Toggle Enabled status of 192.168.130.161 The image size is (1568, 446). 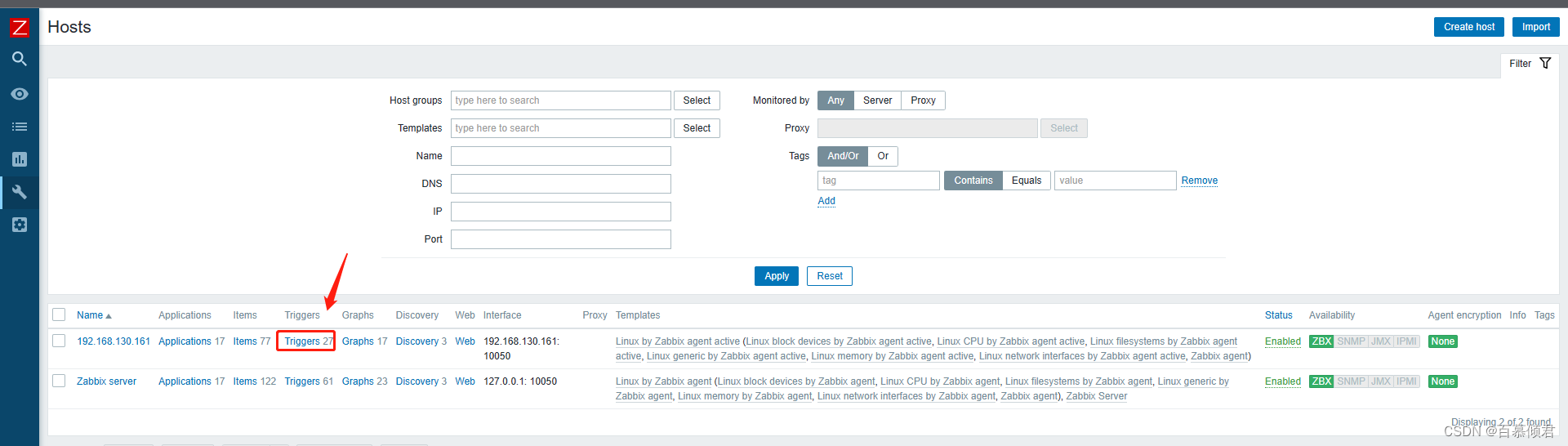(1283, 341)
